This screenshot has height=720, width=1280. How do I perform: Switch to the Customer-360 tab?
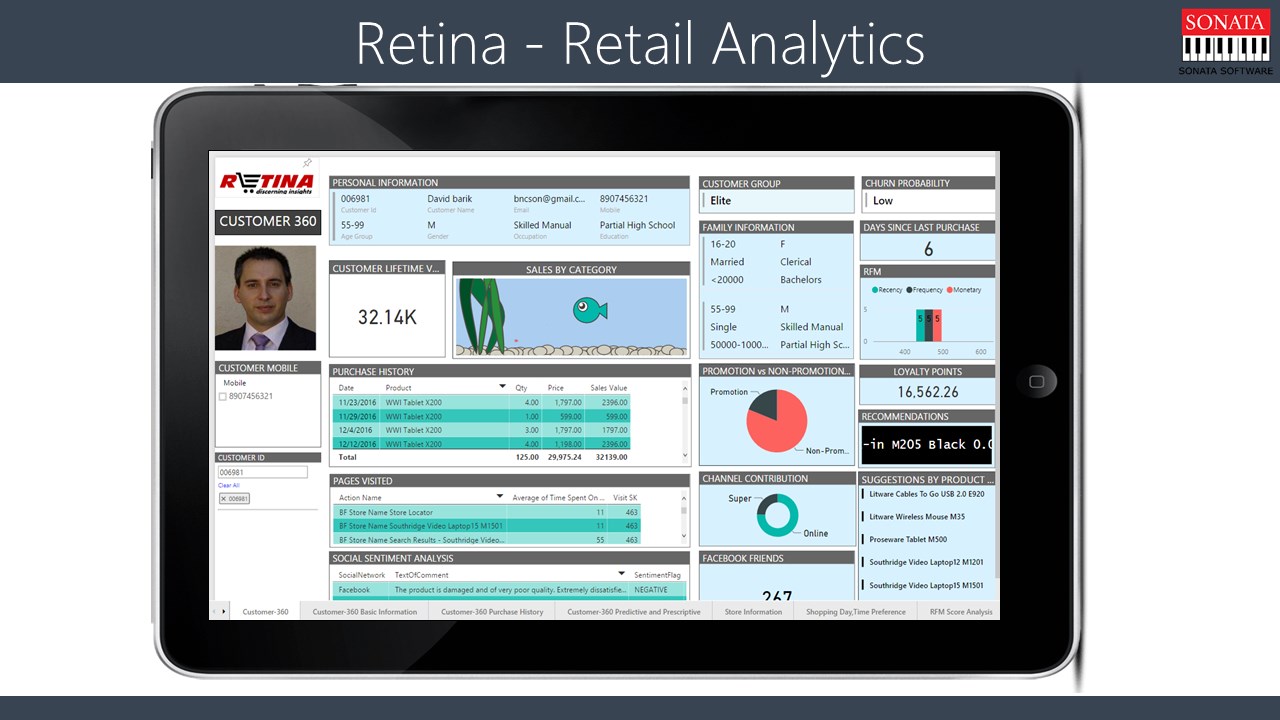(x=265, y=611)
